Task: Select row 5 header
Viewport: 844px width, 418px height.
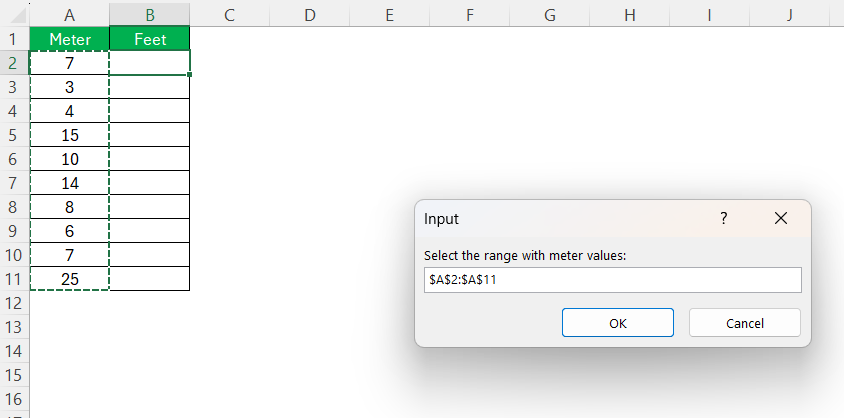Action: (15, 134)
